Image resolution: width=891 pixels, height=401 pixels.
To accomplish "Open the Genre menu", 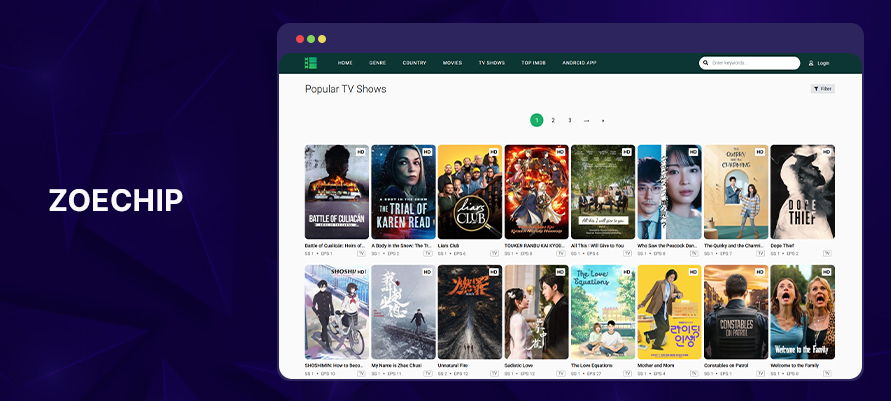I will [377, 63].
